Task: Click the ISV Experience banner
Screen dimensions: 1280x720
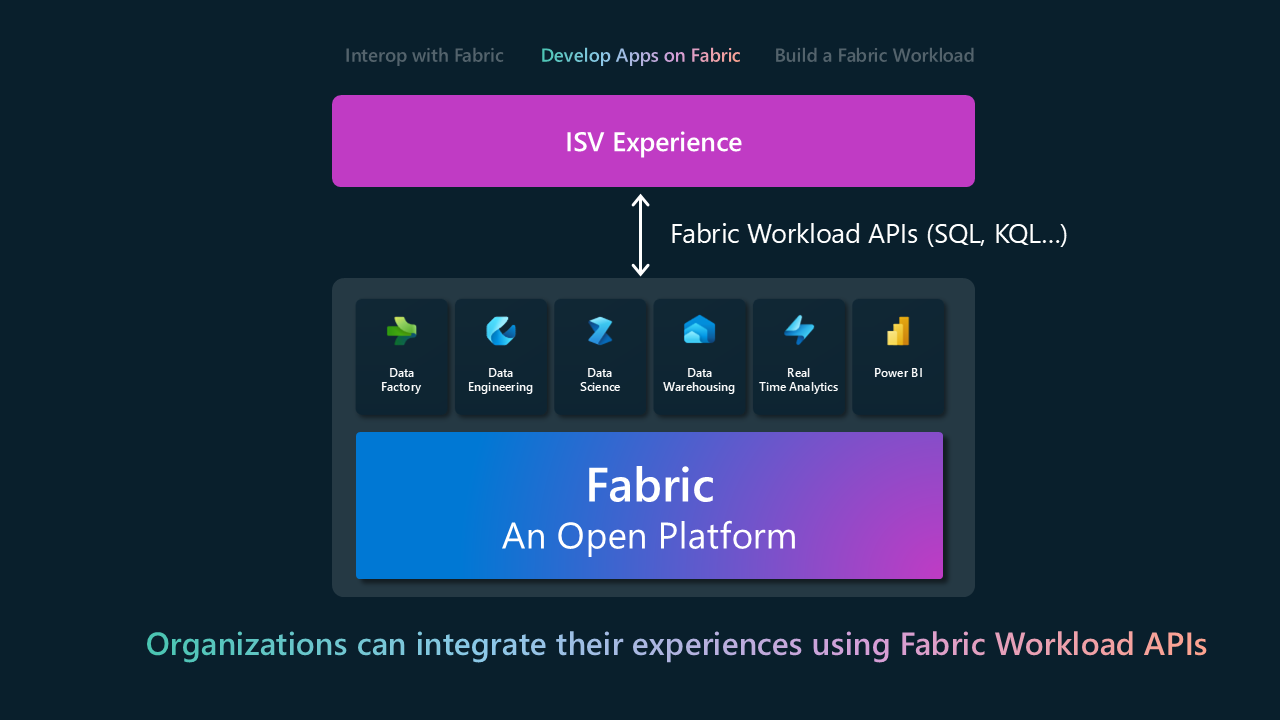Action: (653, 141)
